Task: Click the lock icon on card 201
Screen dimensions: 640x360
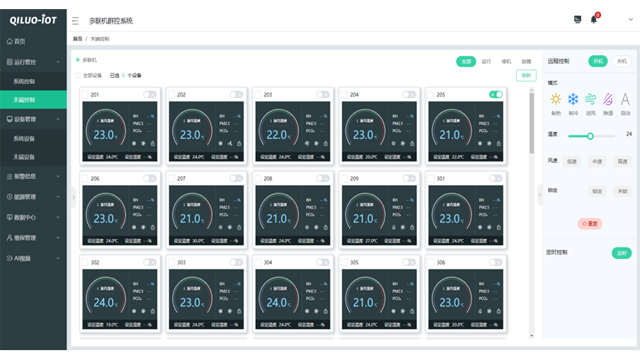Action: tap(153, 144)
